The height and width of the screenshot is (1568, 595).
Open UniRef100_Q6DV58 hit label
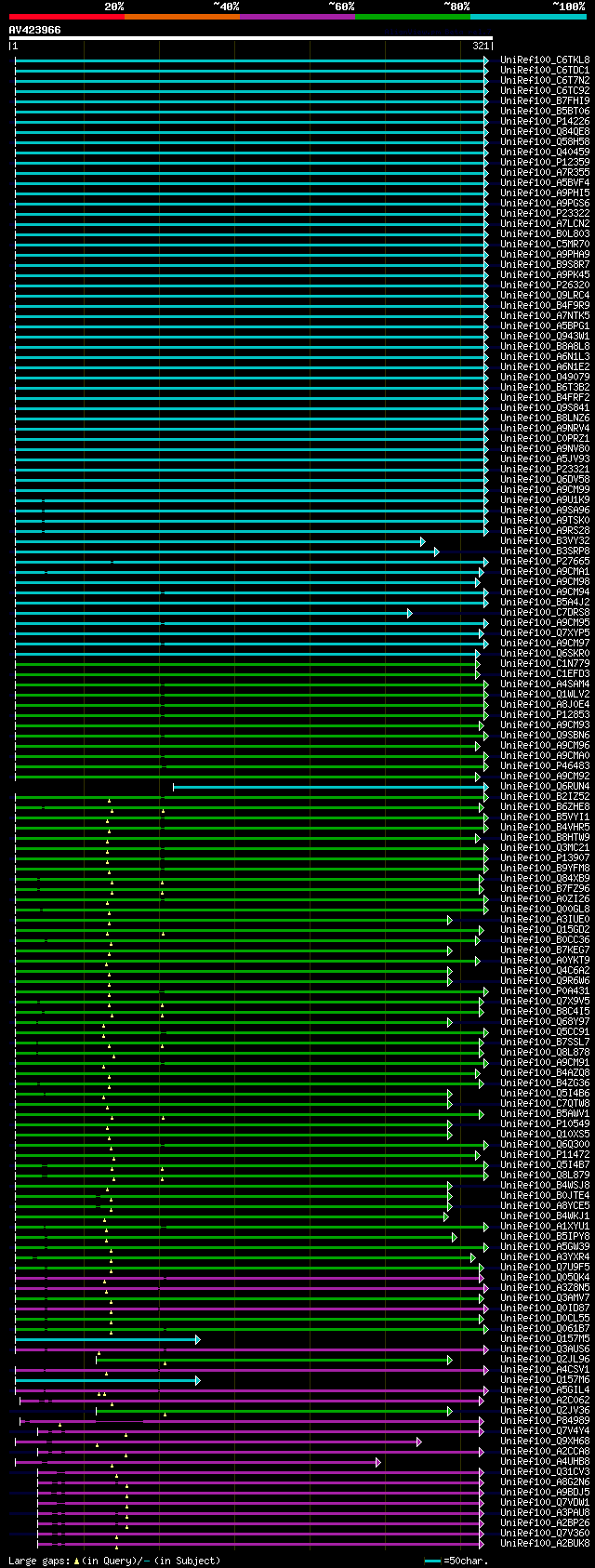[x=545, y=479]
